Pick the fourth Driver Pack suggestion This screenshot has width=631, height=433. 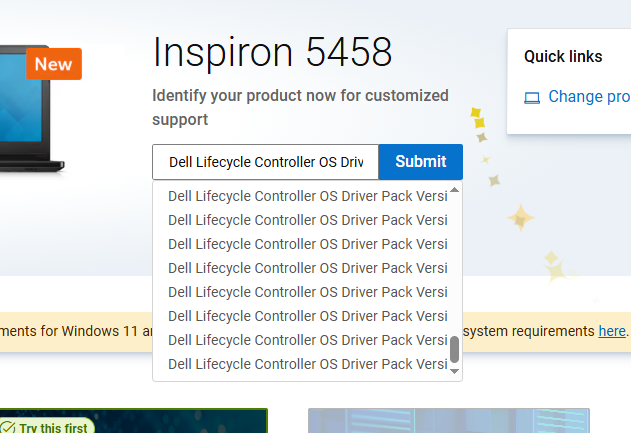[307, 268]
